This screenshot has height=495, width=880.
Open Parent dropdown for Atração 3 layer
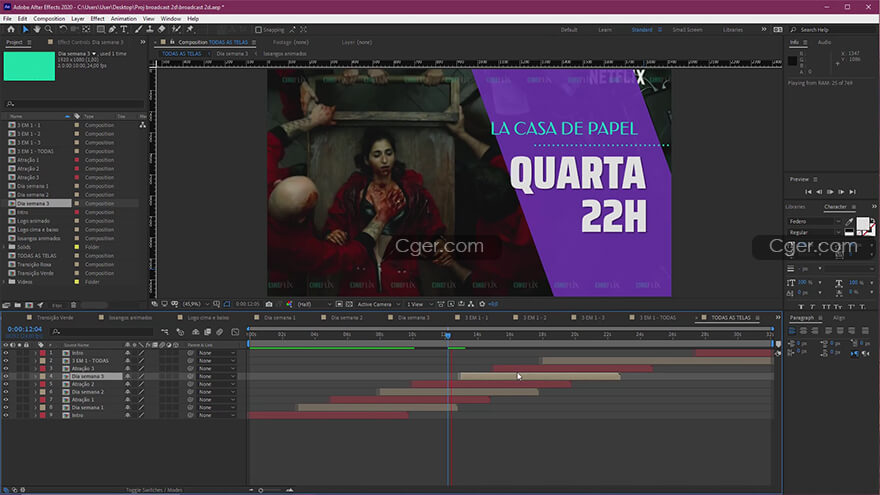click(x=217, y=369)
